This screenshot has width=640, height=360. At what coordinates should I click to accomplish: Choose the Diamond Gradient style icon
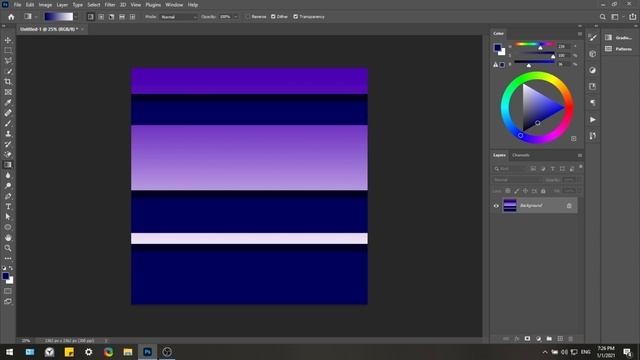132,17
